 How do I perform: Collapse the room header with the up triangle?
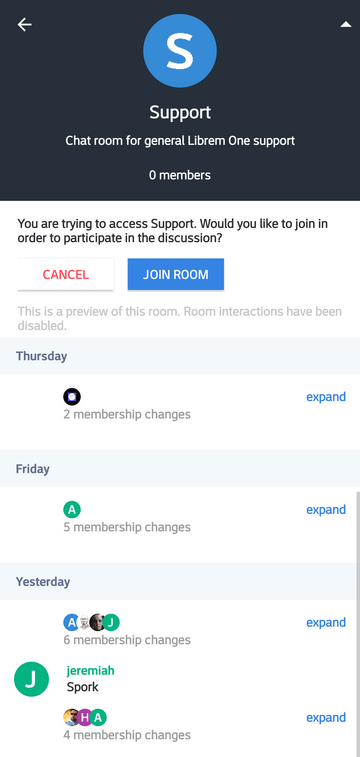(x=346, y=24)
